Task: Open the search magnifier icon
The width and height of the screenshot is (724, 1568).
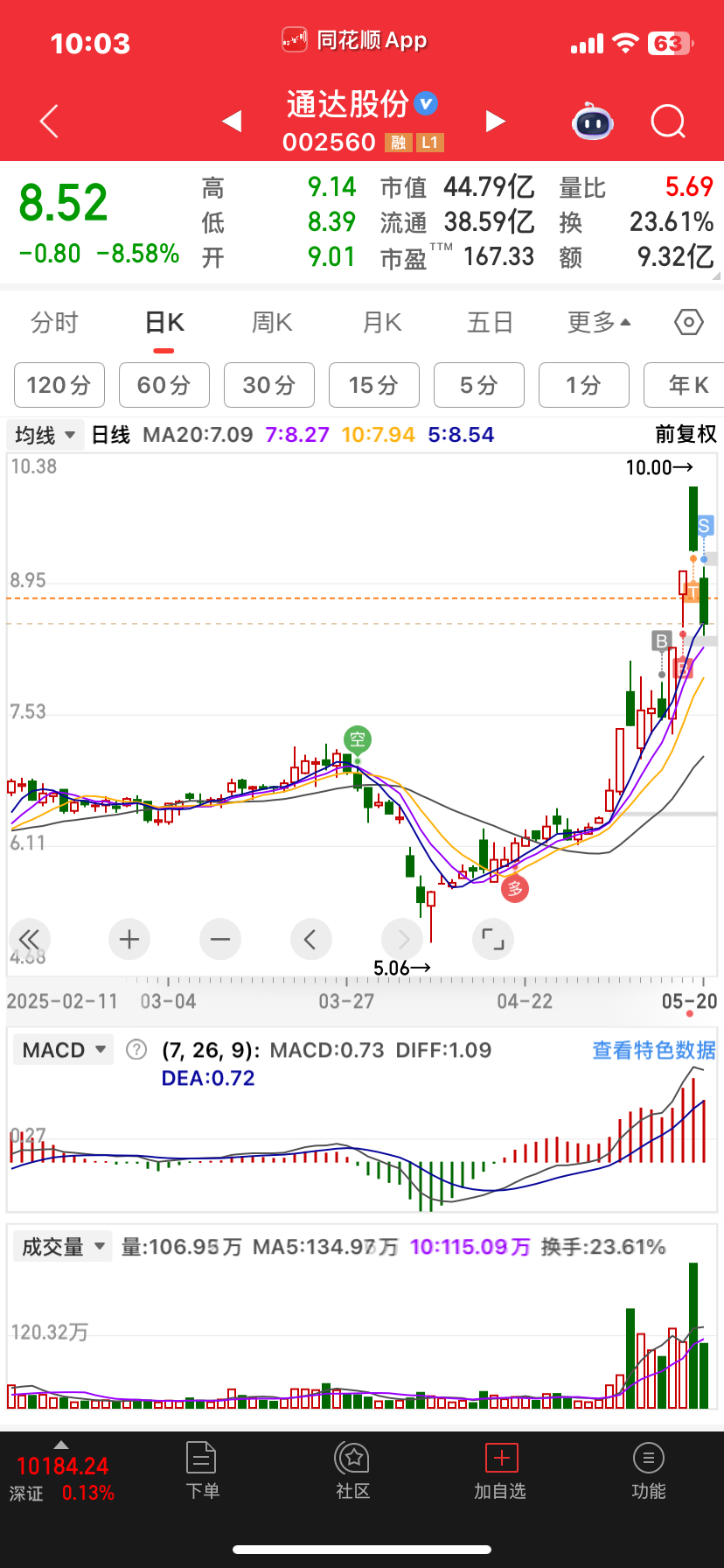Action: click(668, 122)
